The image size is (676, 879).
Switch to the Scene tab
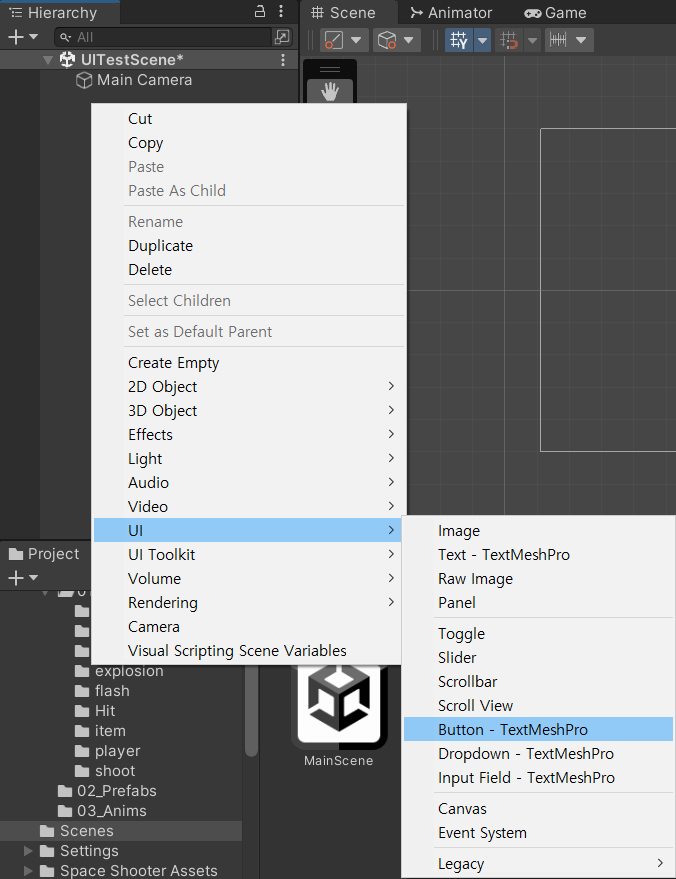pos(343,12)
